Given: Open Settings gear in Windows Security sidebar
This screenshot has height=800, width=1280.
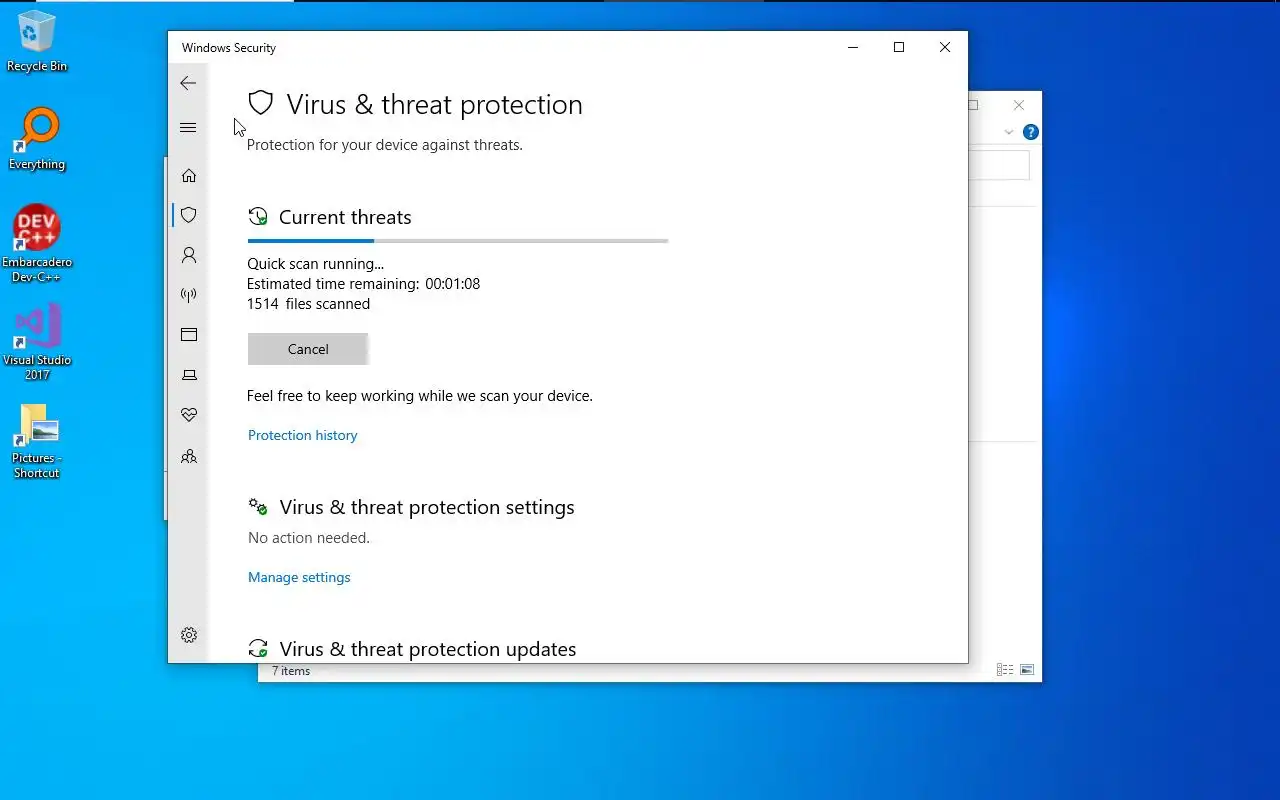Looking at the screenshot, I should click(x=189, y=635).
